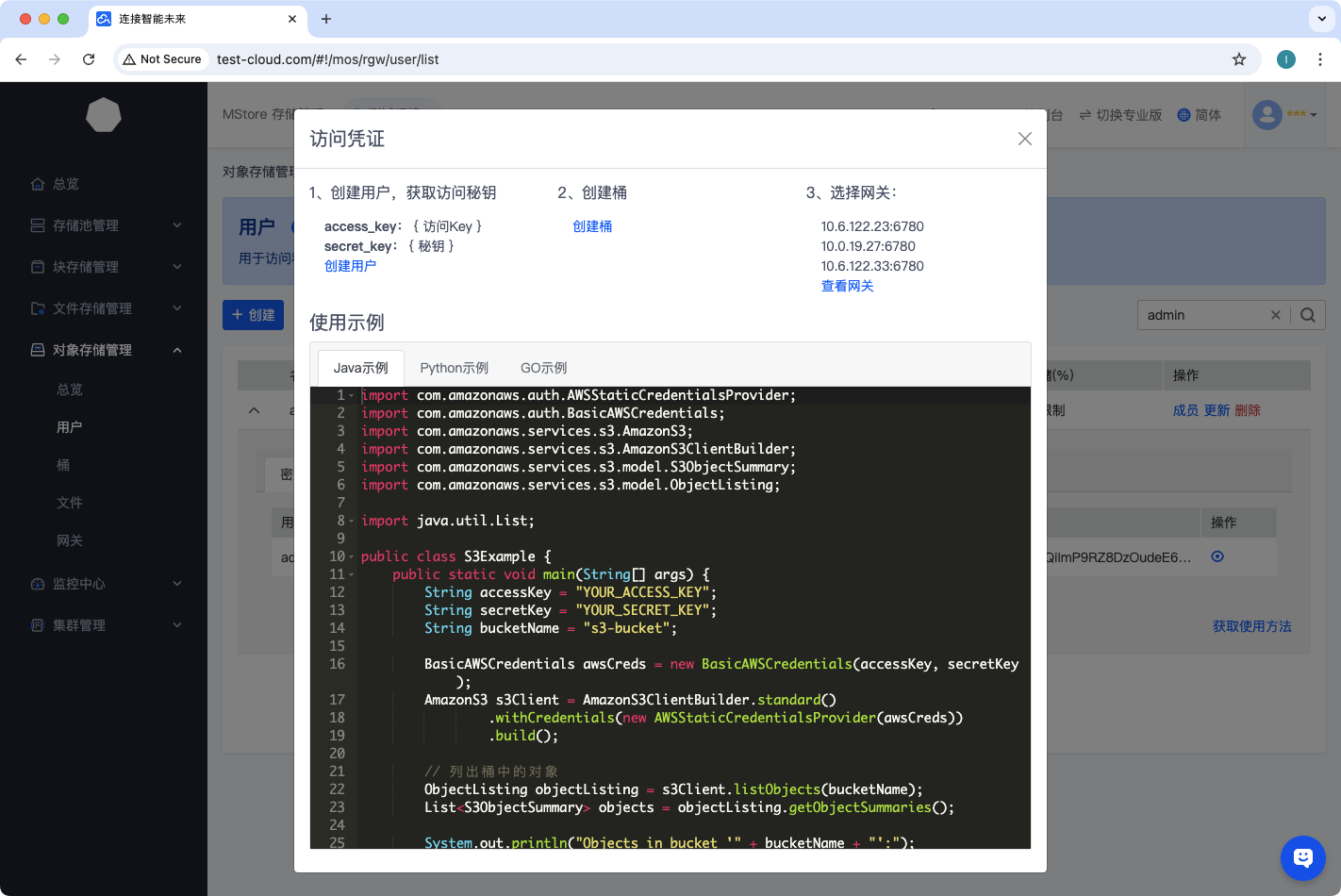Click the eye icon to reveal the key
The width and height of the screenshot is (1341, 896).
pos(1217,556)
